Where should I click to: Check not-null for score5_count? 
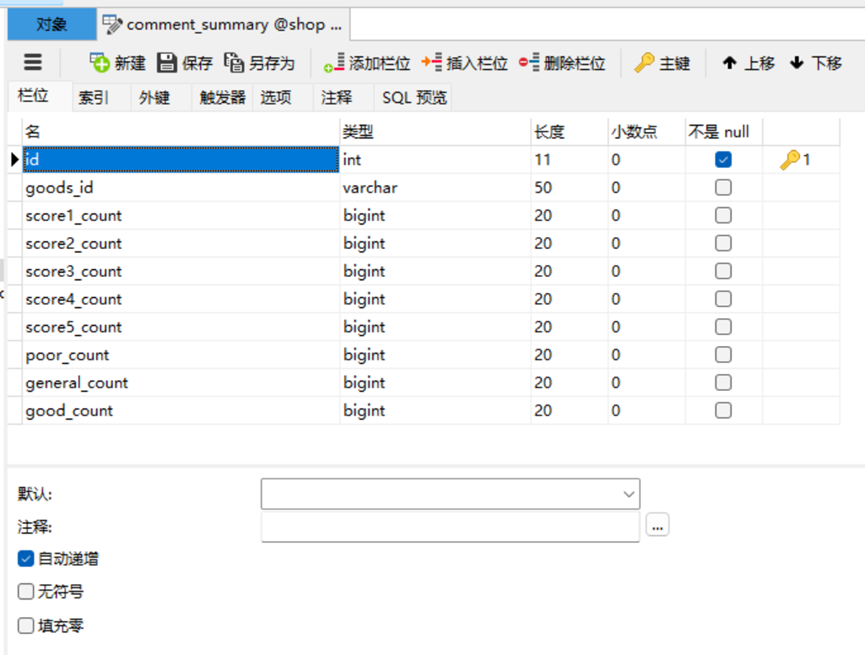[723, 327]
